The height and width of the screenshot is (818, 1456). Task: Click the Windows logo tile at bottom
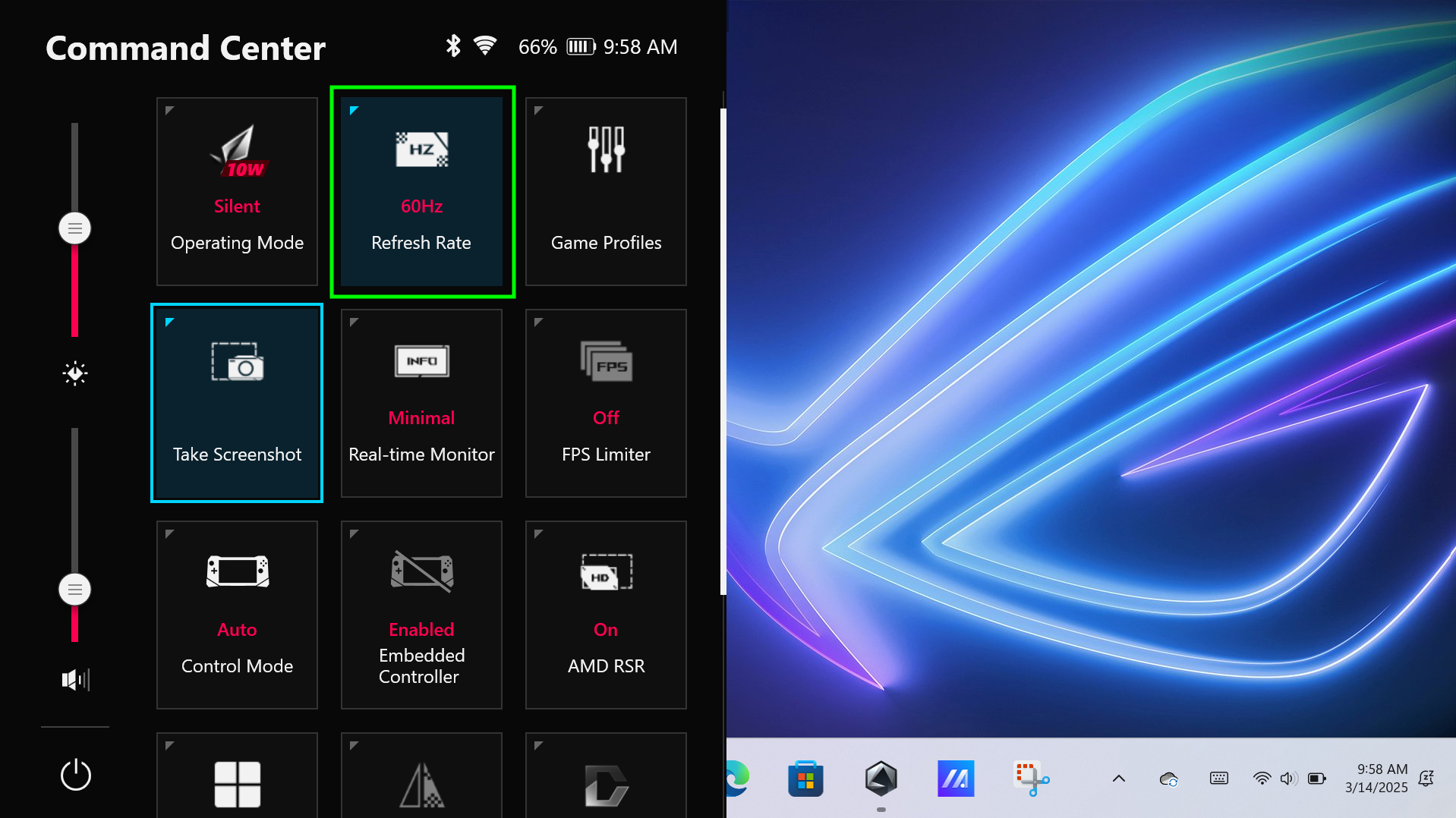pos(237,782)
